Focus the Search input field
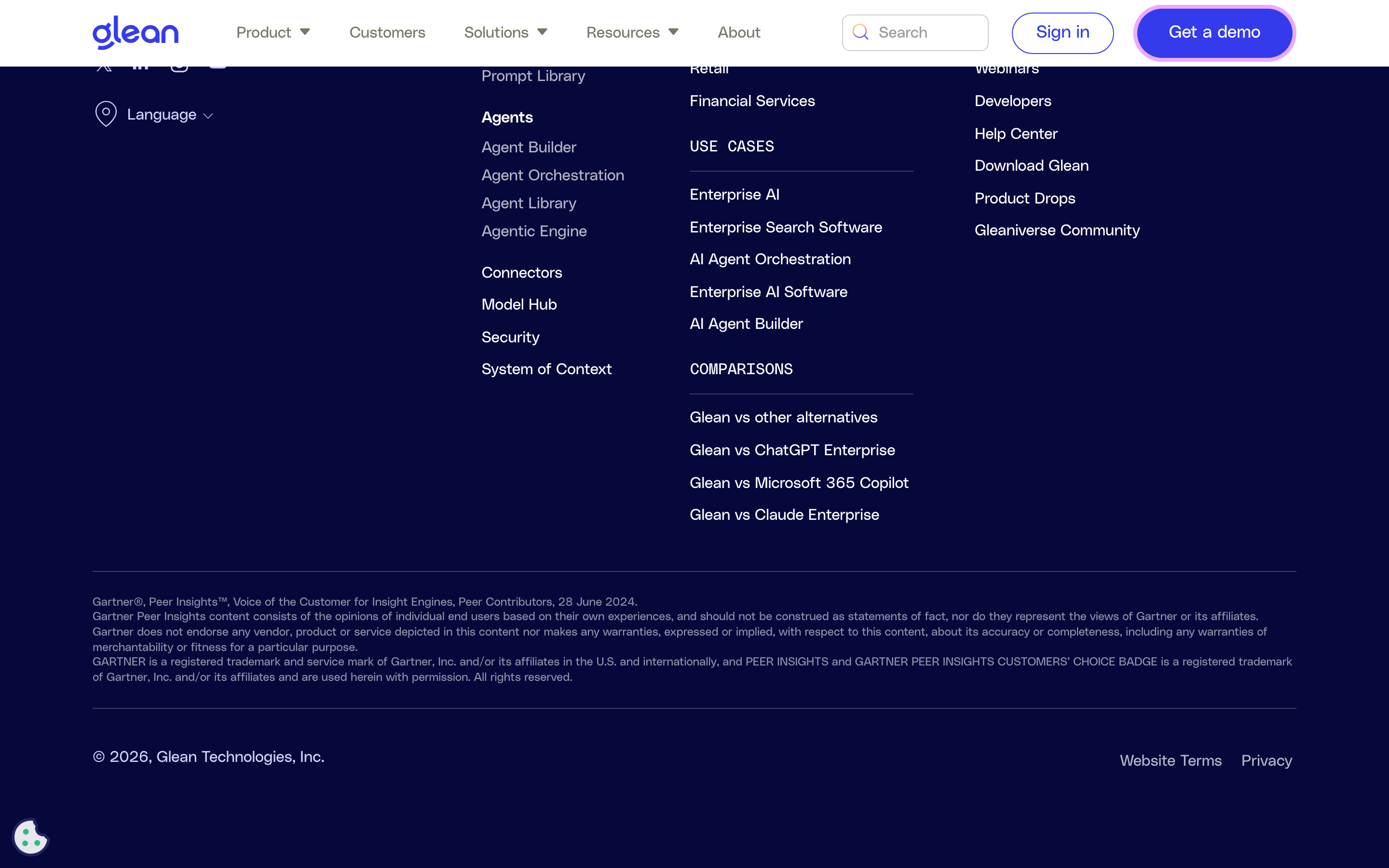The image size is (1389, 868). coord(915,33)
